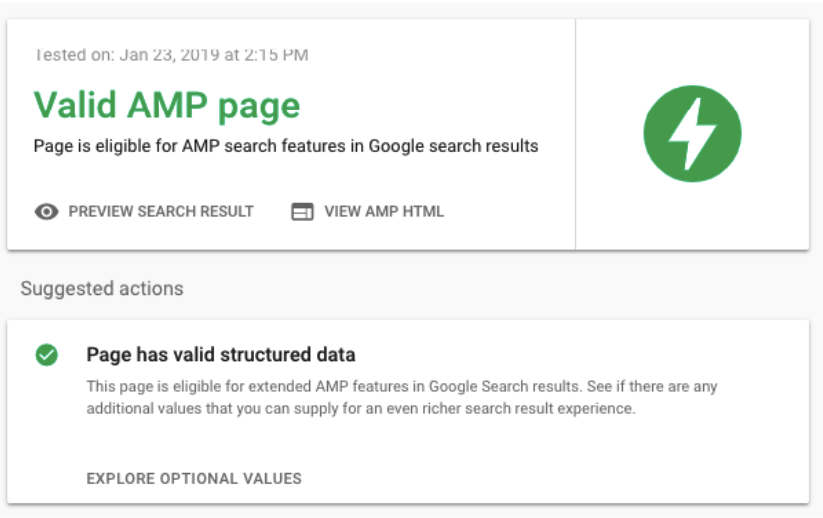
Task: Click the green checkmark status icon
Action: [47, 355]
